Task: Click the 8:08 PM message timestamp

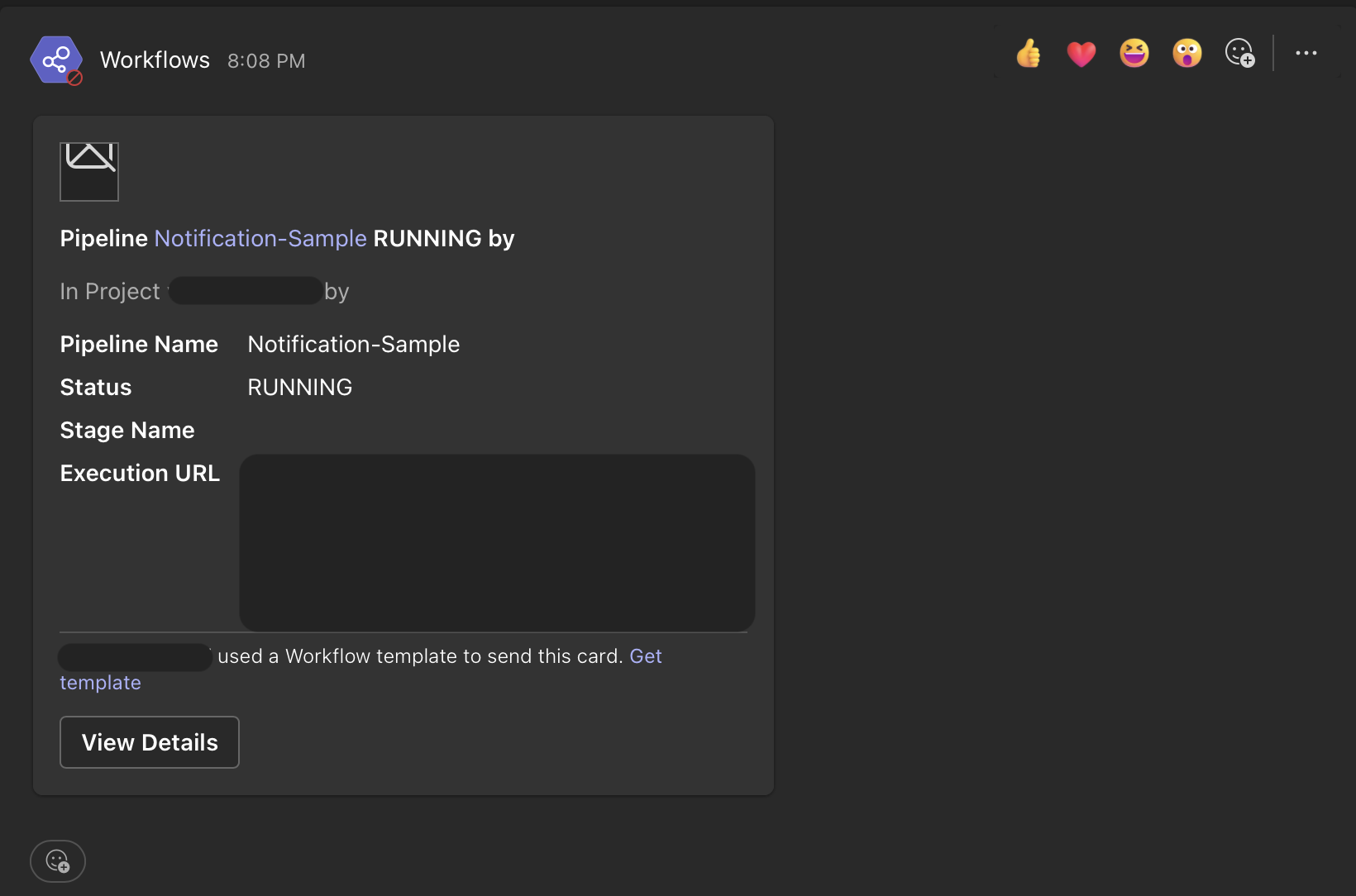Action: [x=266, y=61]
